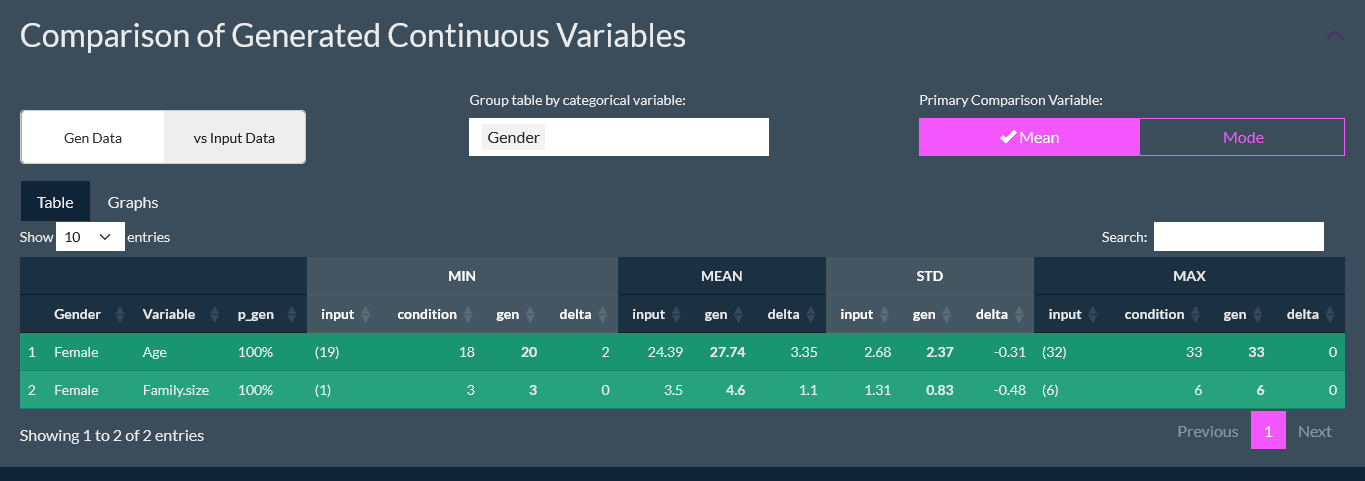Click the MIN column group header

click(x=462, y=276)
